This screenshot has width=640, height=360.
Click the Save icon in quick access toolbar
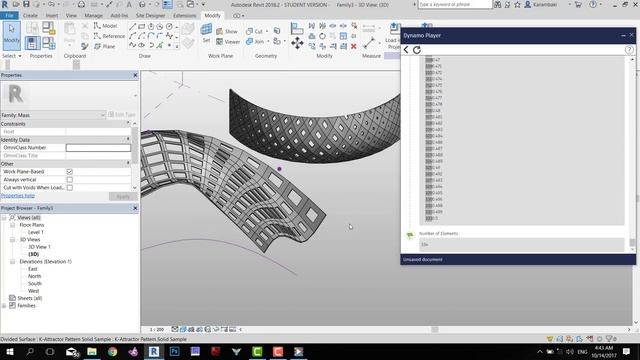coord(26,4)
